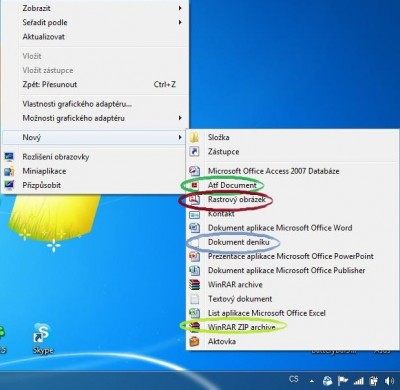Click the volume speaker icon in tray
This screenshot has width=400, height=390.
[x=389, y=381]
